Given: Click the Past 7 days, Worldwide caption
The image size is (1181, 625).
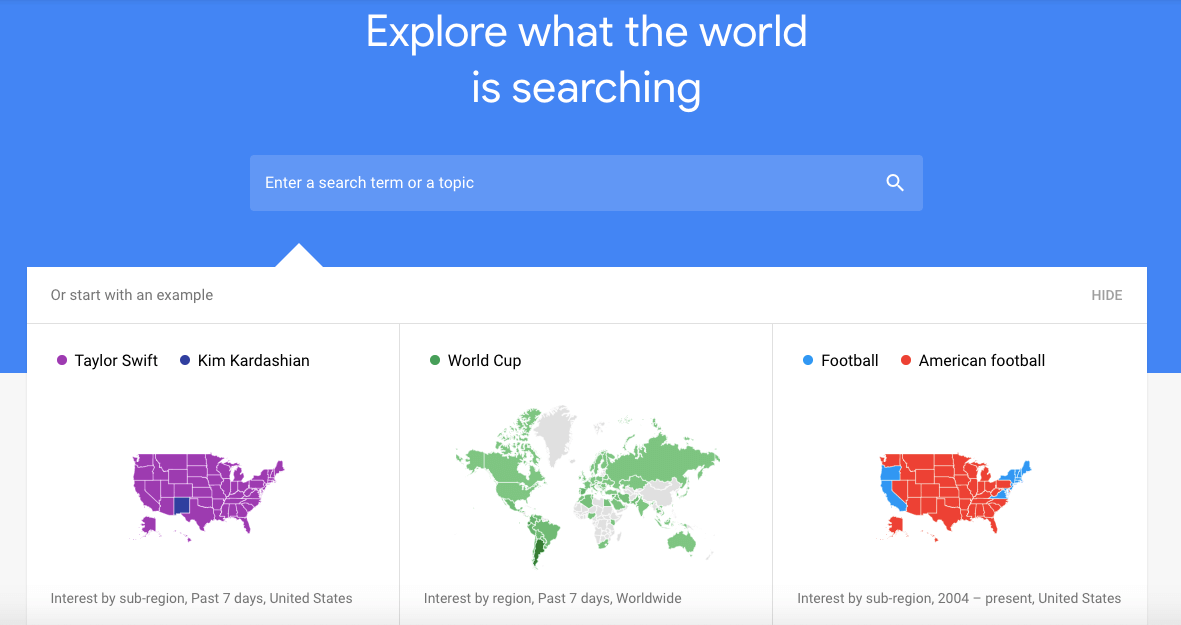Looking at the screenshot, I should (x=552, y=598).
